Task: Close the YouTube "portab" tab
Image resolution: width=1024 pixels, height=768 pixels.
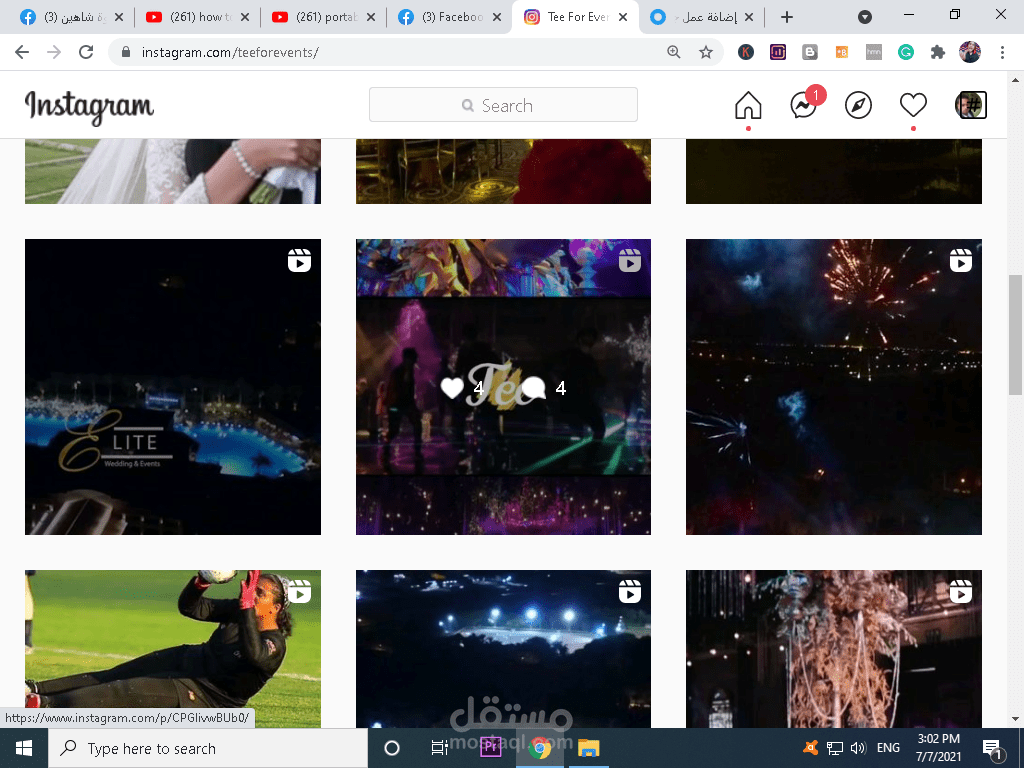Action: click(x=371, y=17)
